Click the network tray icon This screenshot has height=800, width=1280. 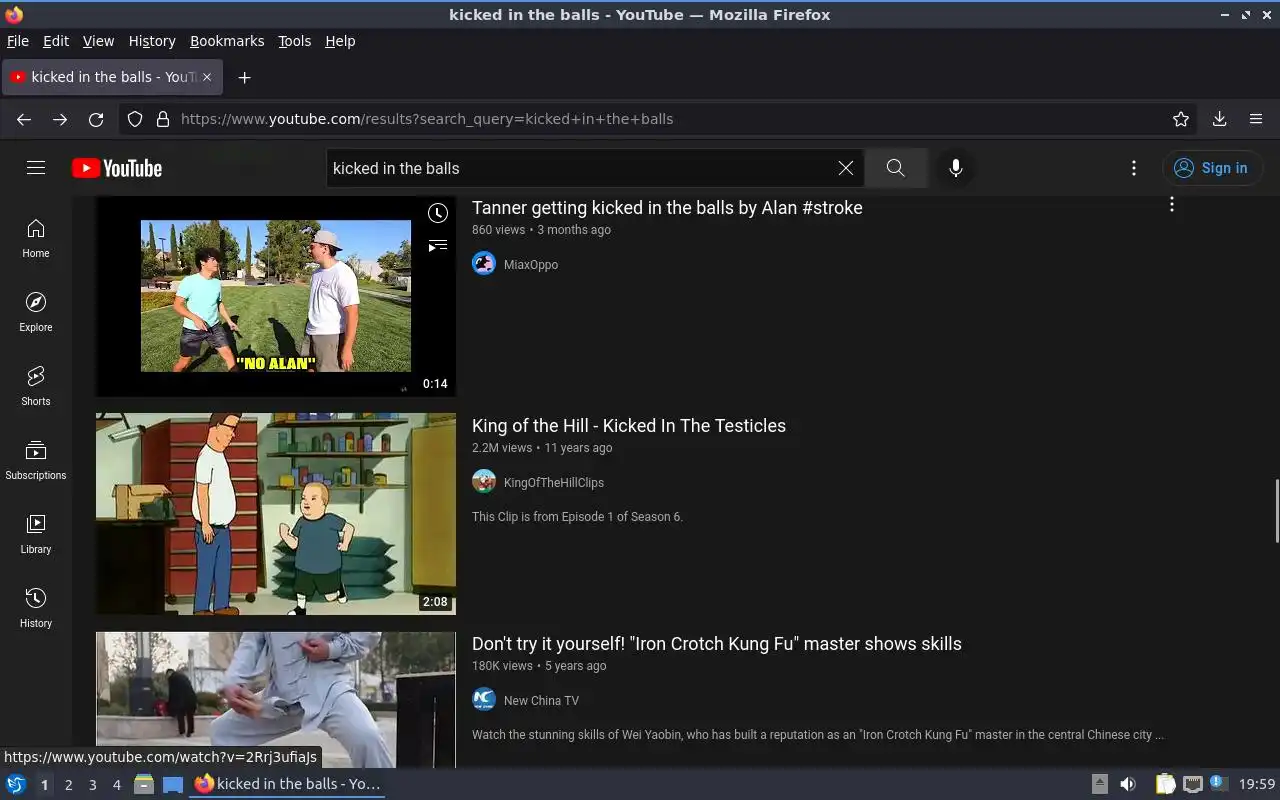click(1193, 784)
